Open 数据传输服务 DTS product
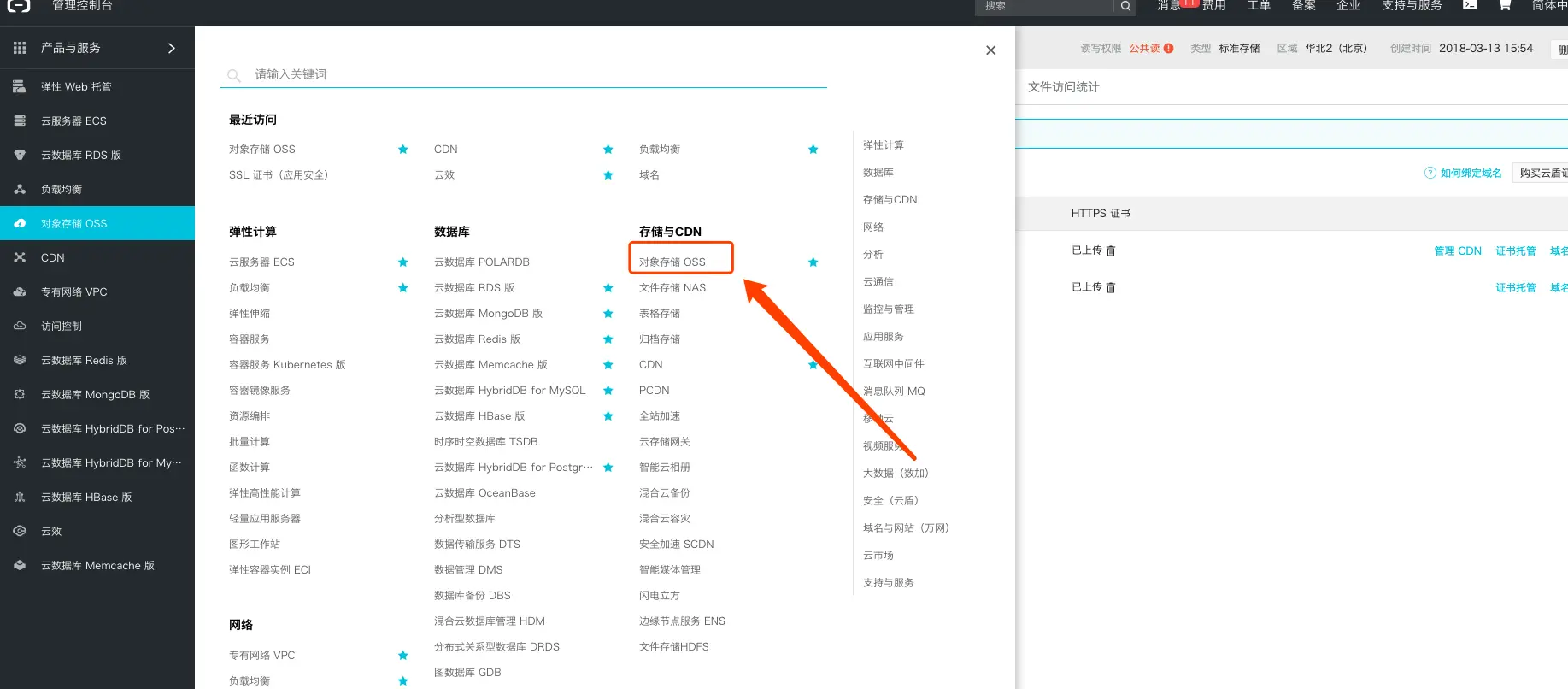The height and width of the screenshot is (689, 1568). click(477, 545)
